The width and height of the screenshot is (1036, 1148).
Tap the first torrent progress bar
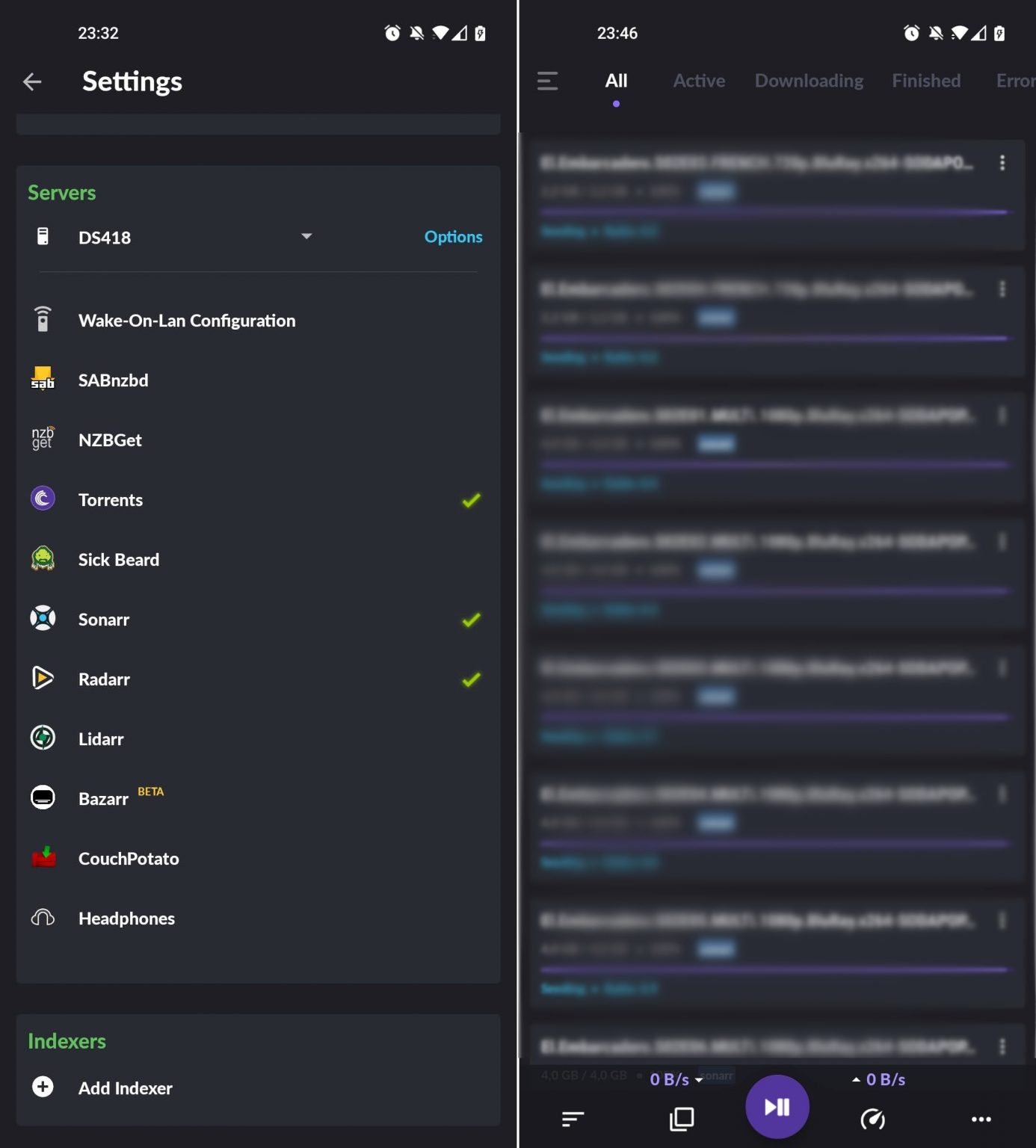(x=774, y=212)
